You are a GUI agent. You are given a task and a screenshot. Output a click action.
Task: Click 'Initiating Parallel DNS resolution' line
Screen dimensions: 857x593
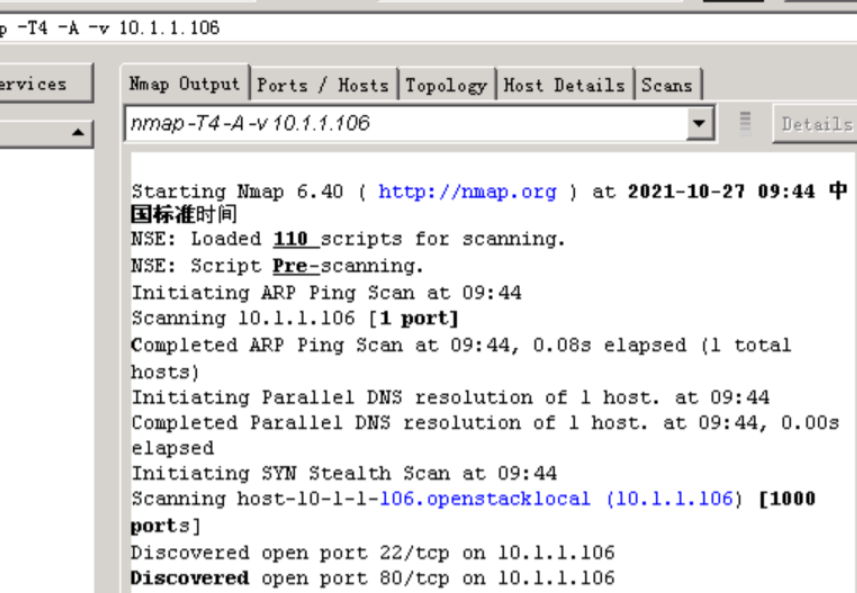(x=450, y=397)
